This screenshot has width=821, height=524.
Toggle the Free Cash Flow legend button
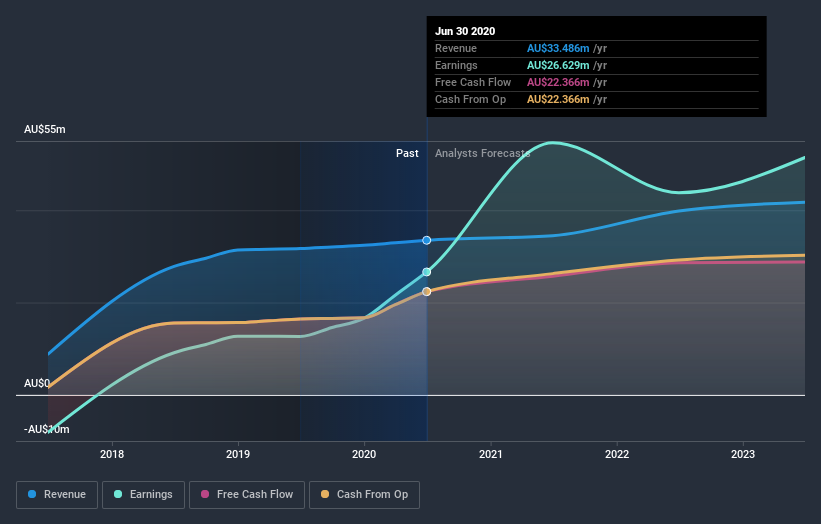tap(247, 495)
